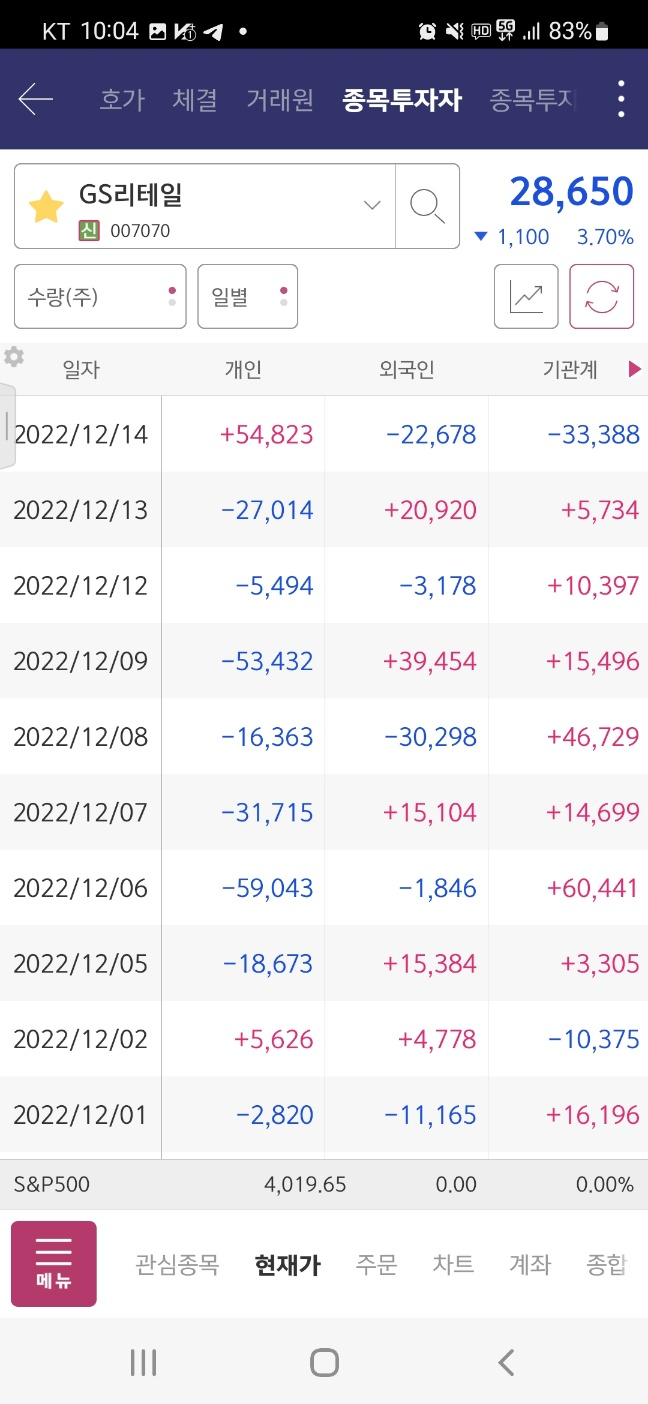Switch to the 거래원 tab
The width and height of the screenshot is (648, 1404).
(x=280, y=100)
